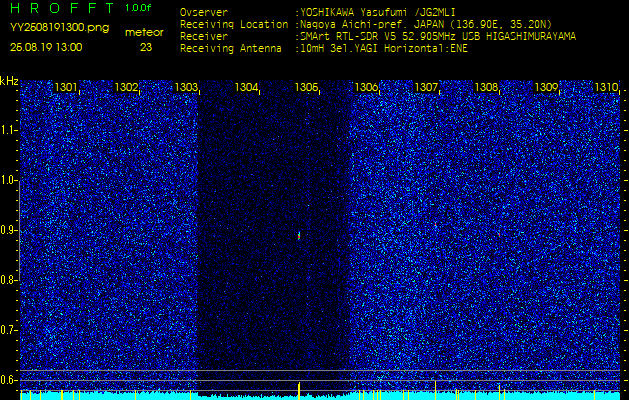Click the 1303 time axis label
Screen dimensions: 629x400
tap(186, 87)
